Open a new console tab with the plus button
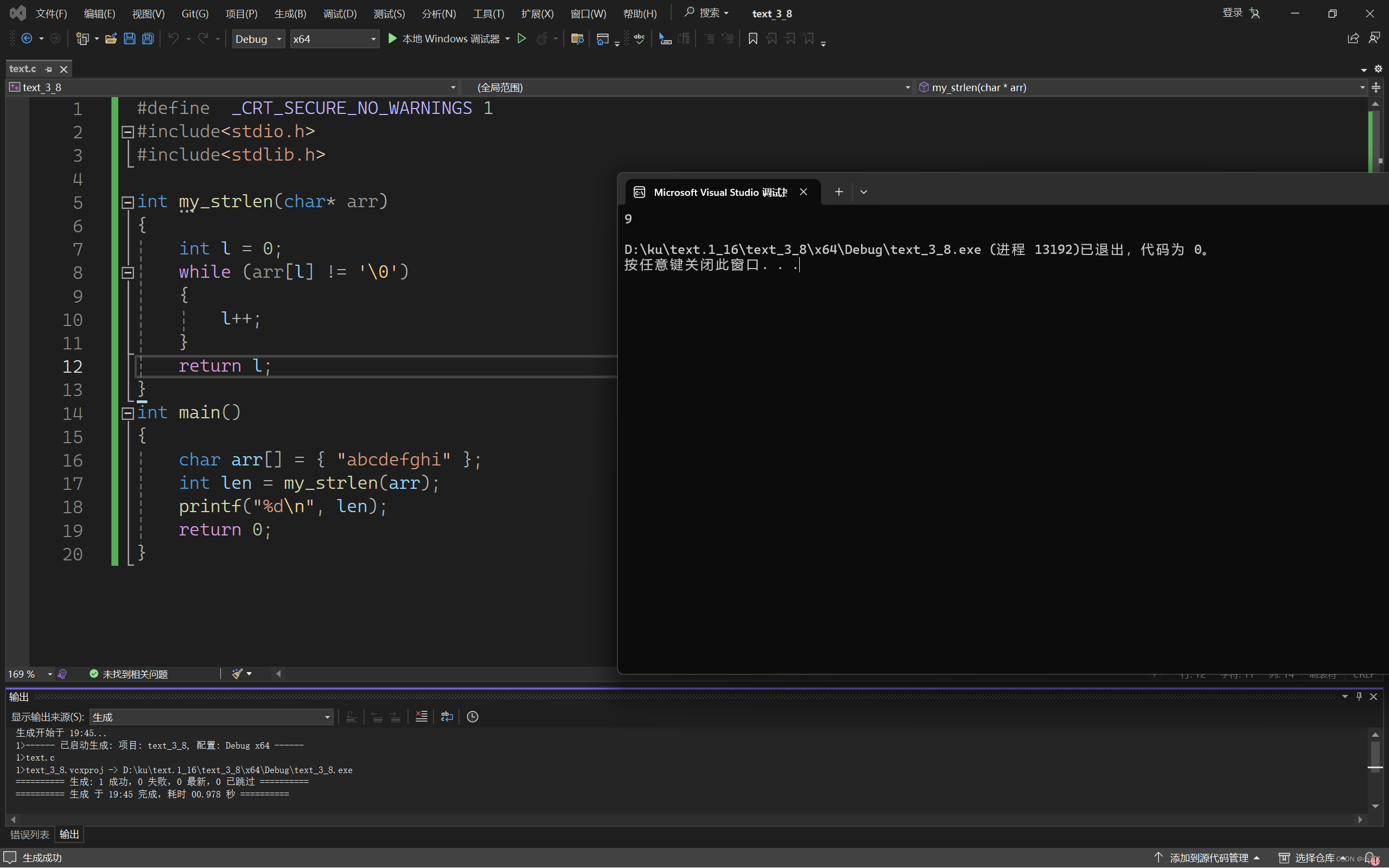Screen dimensions: 1389x868 pyautogui.click(x=839, y=192)
